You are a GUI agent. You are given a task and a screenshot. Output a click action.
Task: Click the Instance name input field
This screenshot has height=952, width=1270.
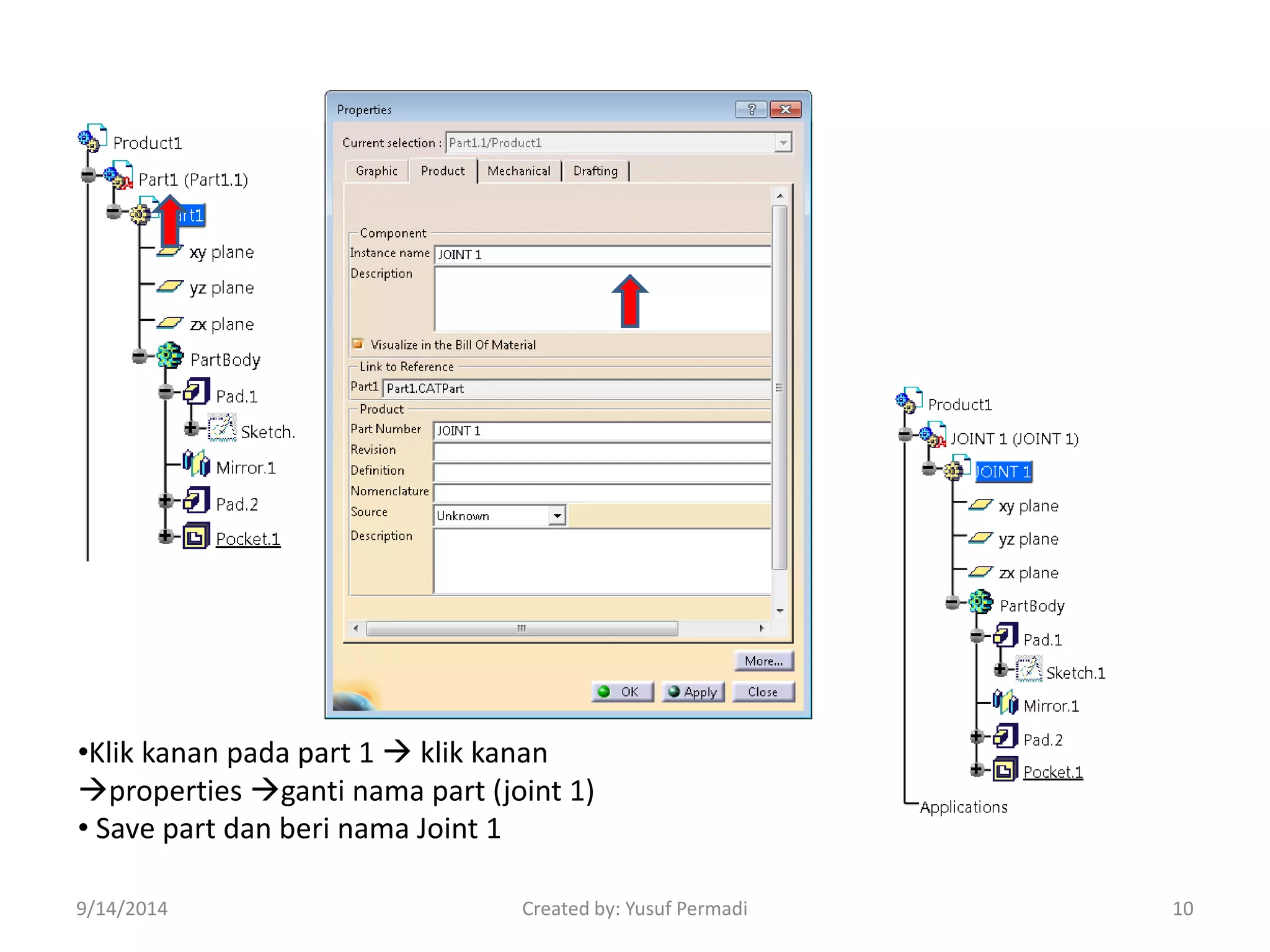coord(602,254)
